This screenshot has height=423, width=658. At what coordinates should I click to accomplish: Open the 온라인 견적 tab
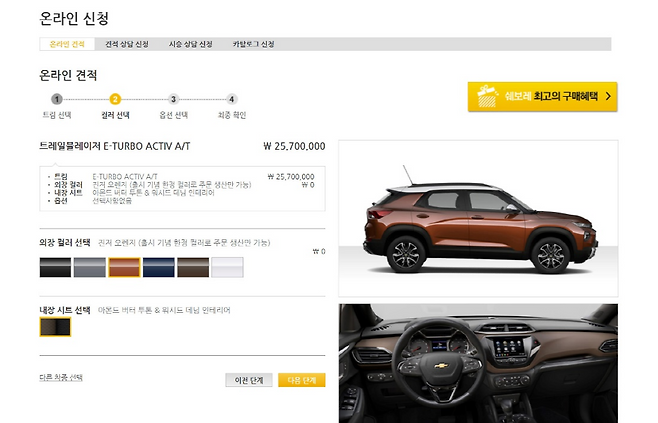pos(66,44)
